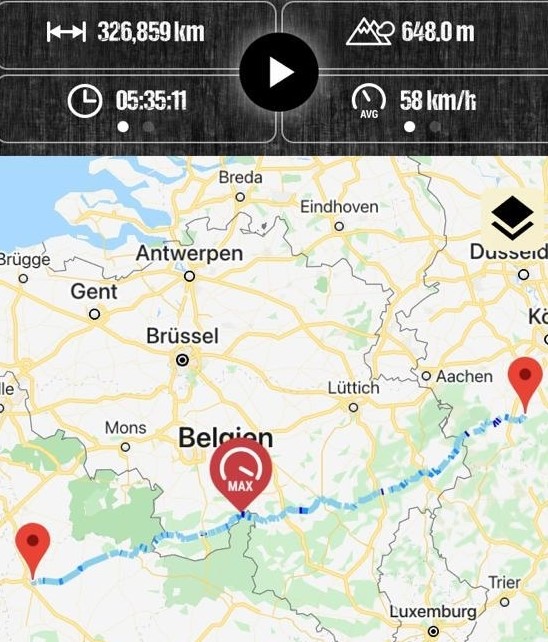Tap the Brüssel city marker on the map
Image resolution: width=548 pixels, height=642 pixels.
(x=182, y=360)
